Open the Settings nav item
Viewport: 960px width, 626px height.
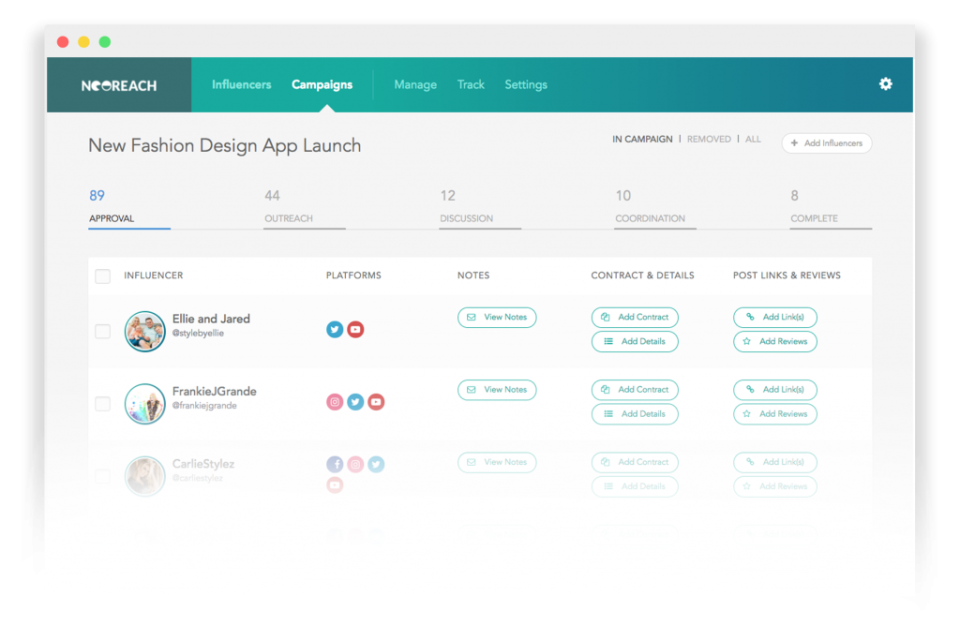[x=526, y=85]
